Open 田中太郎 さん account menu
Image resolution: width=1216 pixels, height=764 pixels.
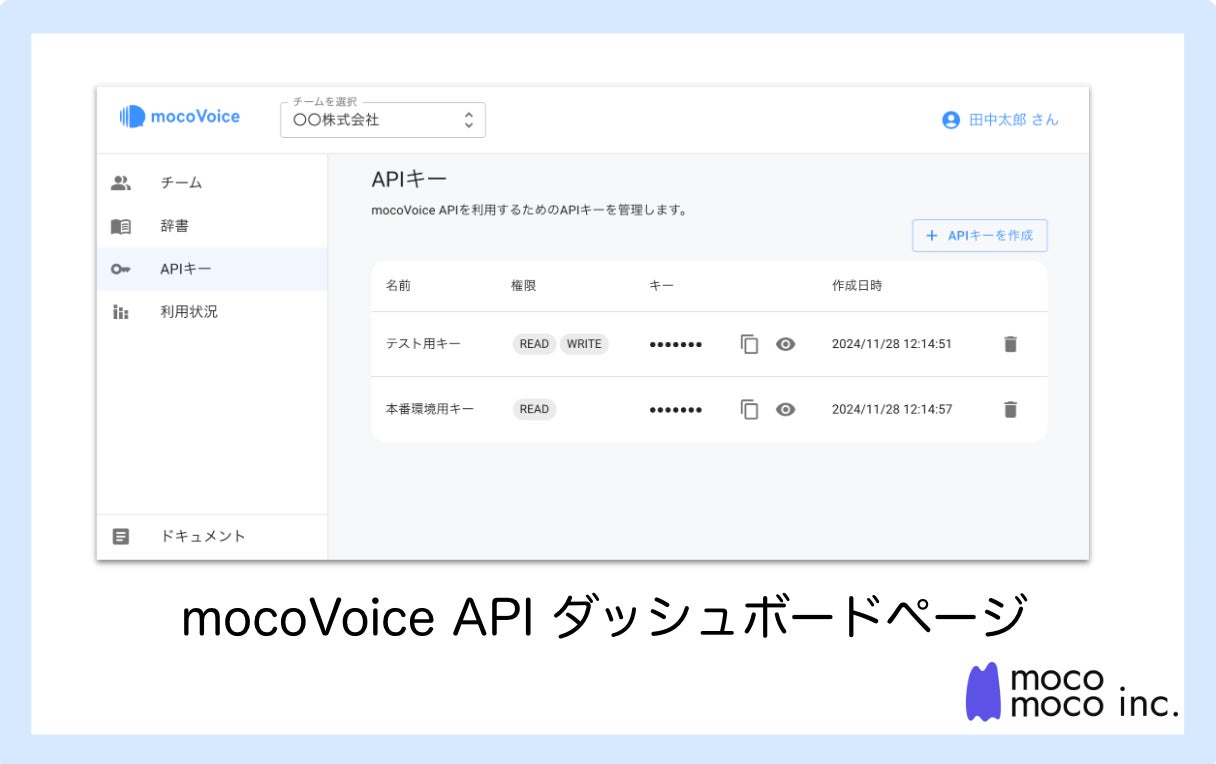point(1000,120)
